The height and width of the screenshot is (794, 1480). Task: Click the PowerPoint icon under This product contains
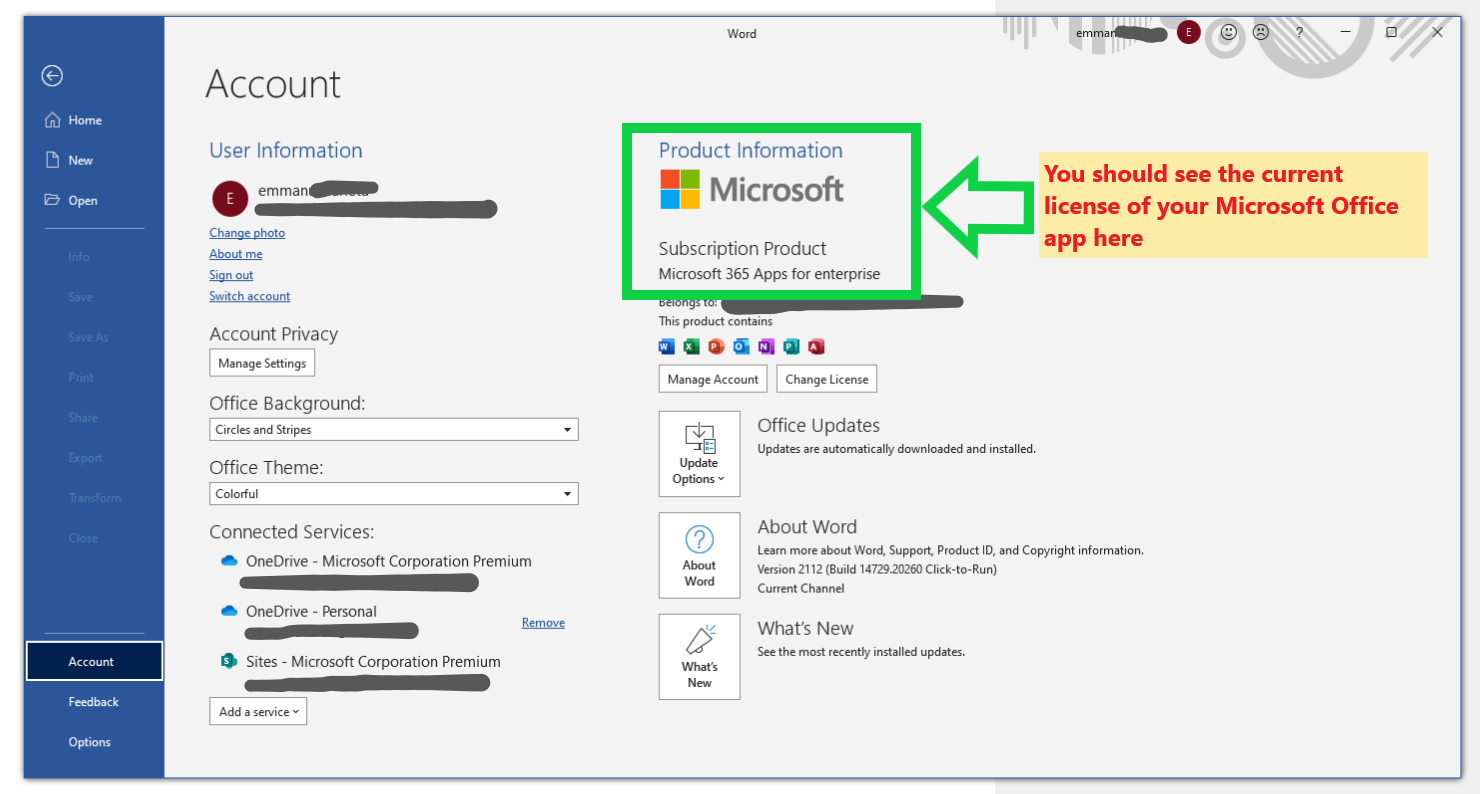tap(716, 347)
